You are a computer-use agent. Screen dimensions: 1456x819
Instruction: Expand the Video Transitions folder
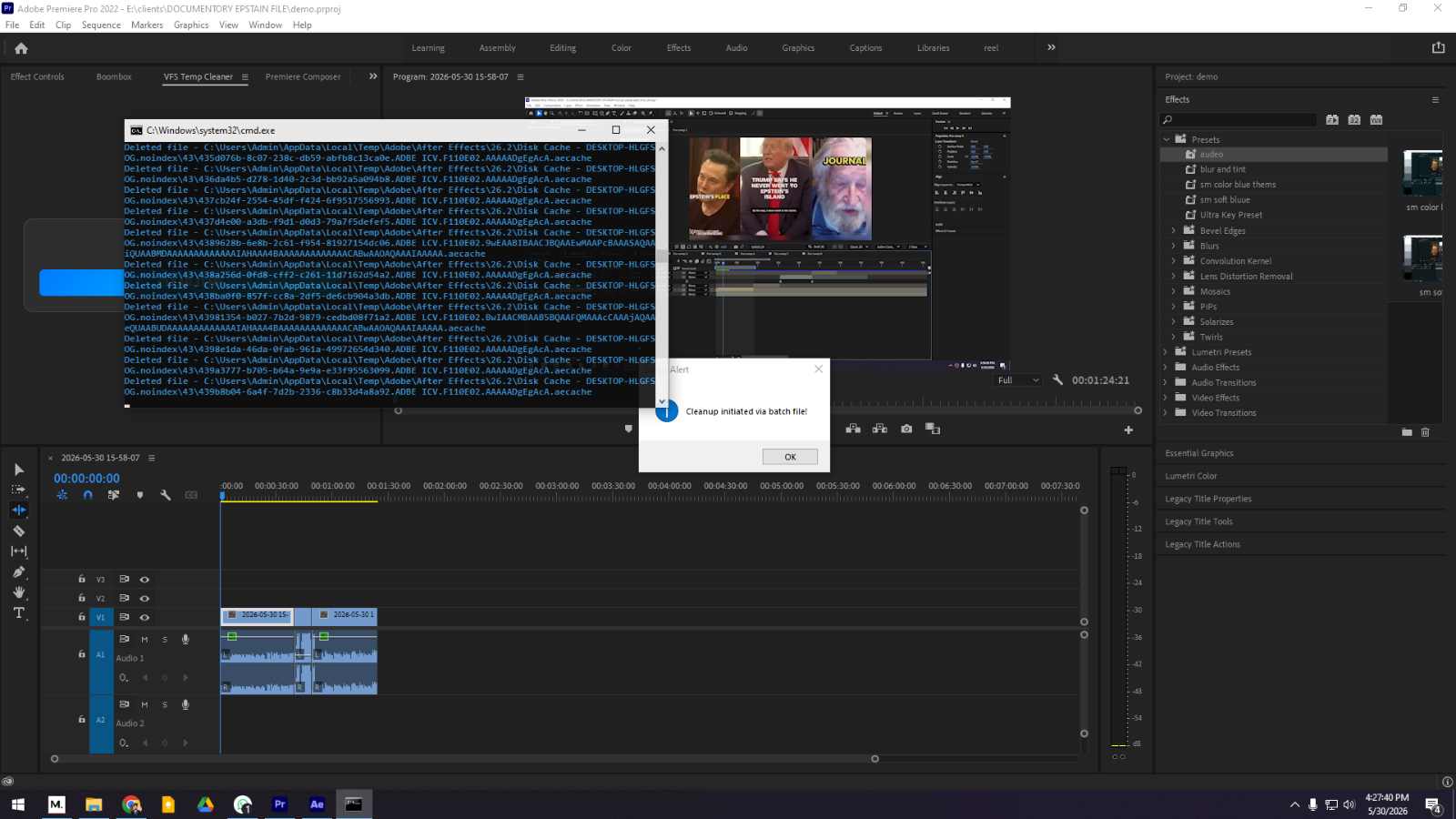[1166, 413]
